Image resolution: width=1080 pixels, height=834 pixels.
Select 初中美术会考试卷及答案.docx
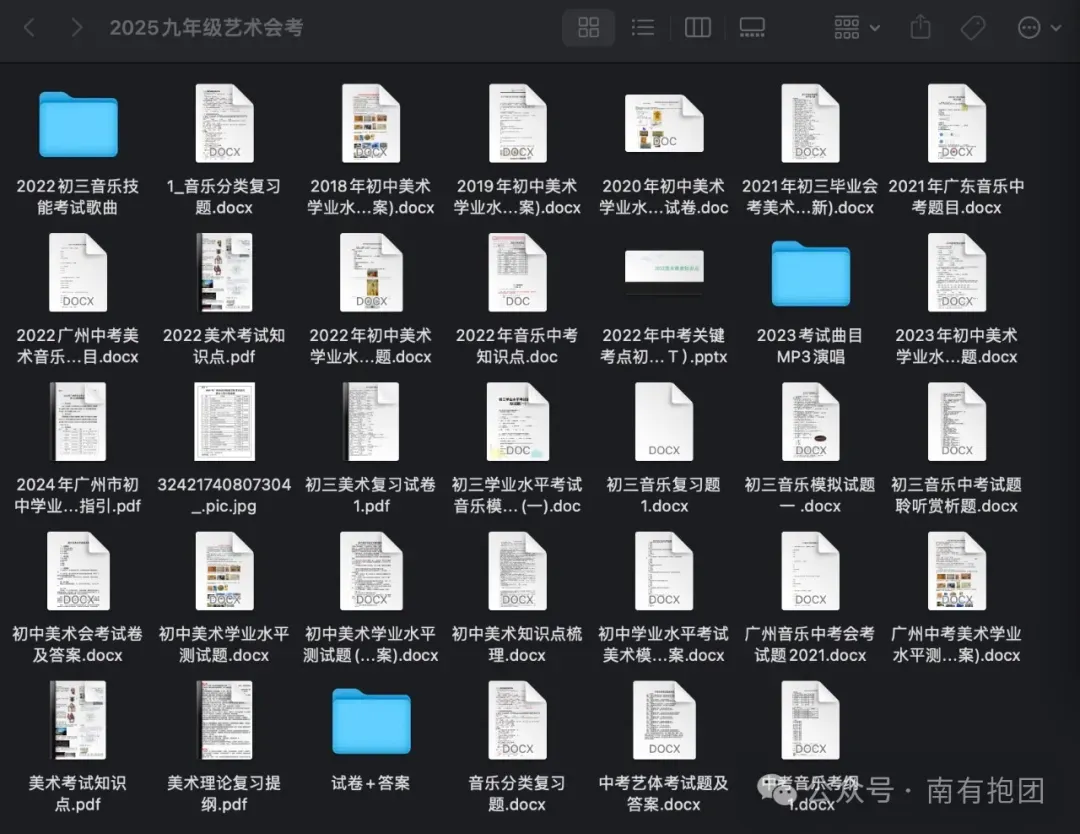78,571
